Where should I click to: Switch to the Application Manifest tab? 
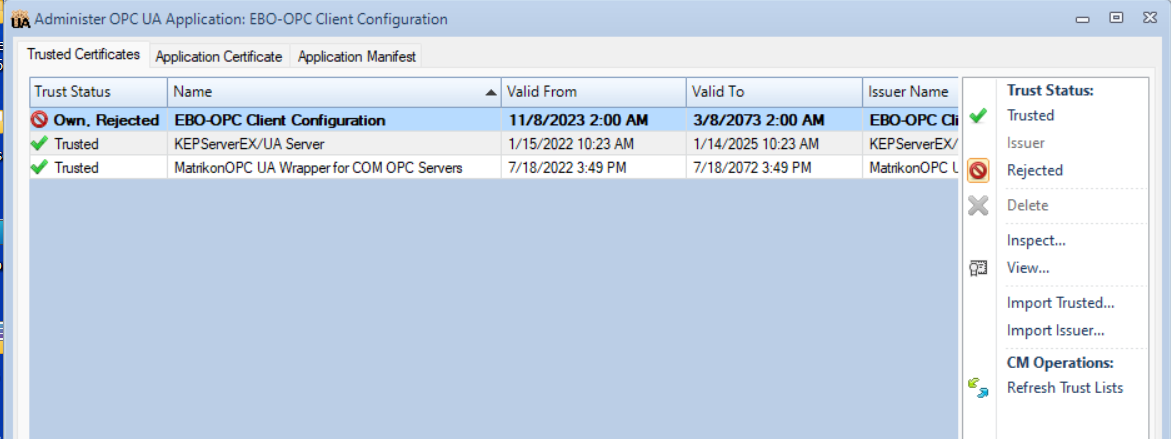356,57
